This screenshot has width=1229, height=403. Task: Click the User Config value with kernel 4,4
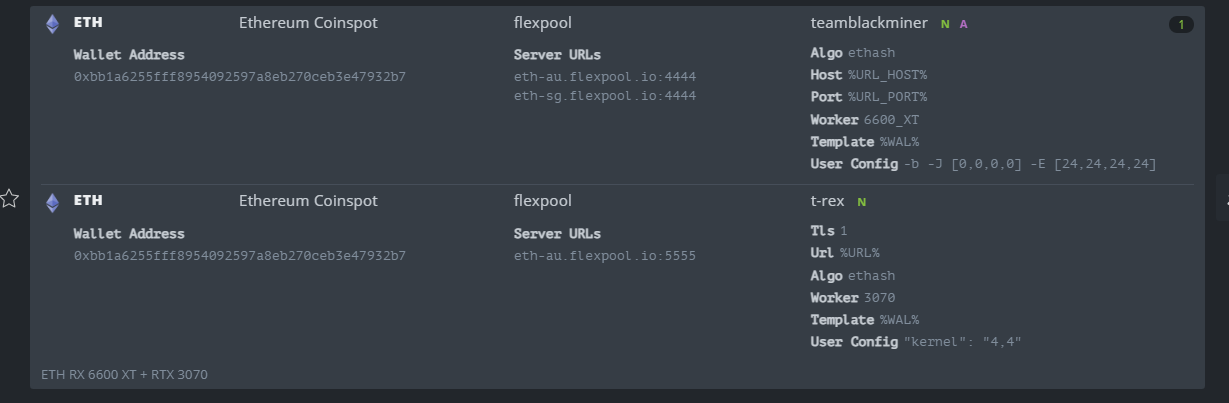(962, 342)
